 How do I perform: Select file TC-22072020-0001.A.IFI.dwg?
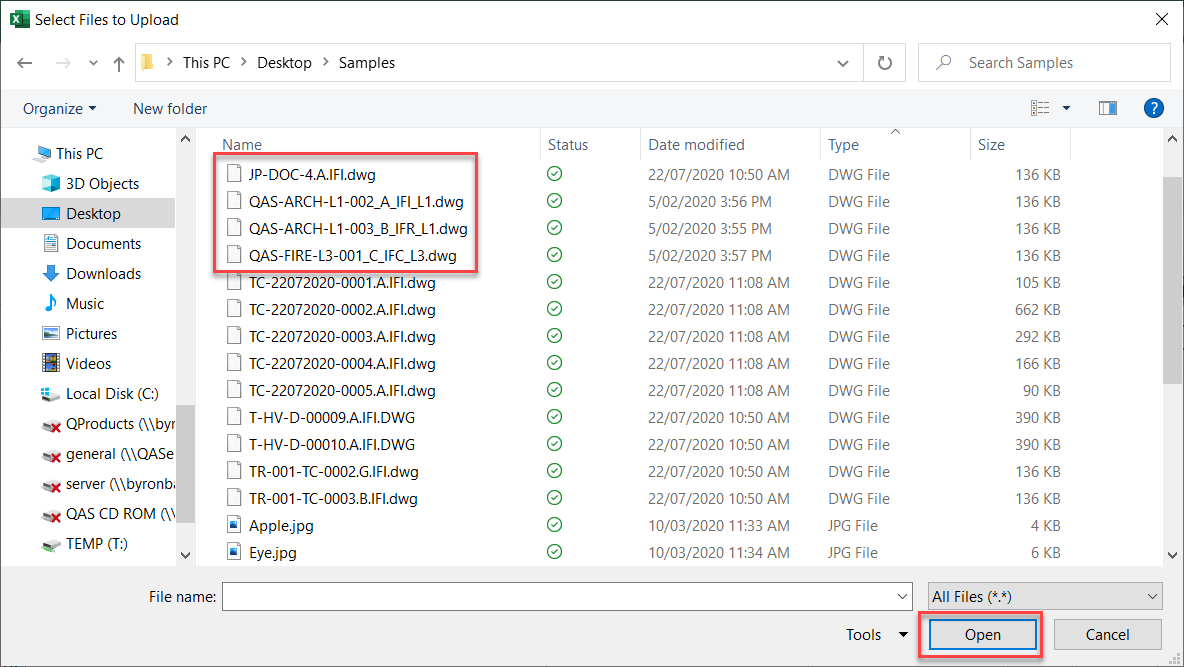click(x=342, y=283)
